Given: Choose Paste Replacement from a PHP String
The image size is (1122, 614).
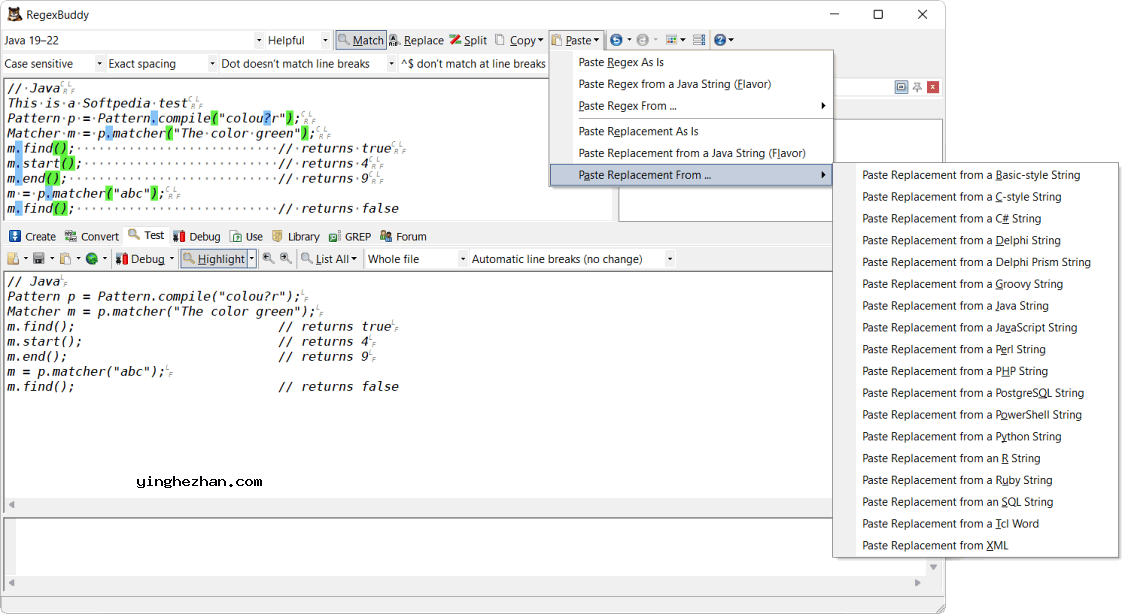Looking at the screenshot, I should coord(955,371).
